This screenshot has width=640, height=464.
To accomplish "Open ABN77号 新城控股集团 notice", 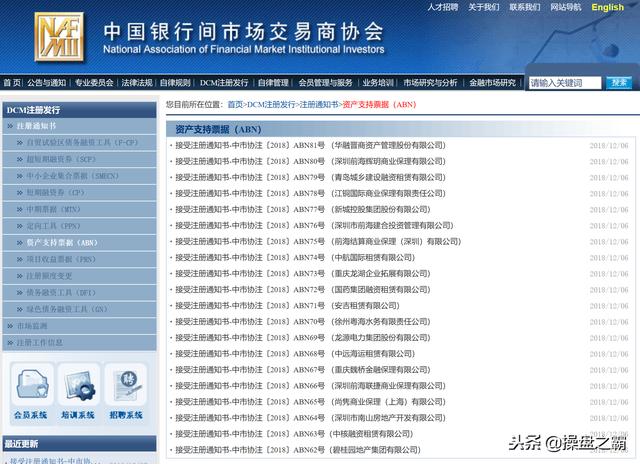I will point(302,209).
